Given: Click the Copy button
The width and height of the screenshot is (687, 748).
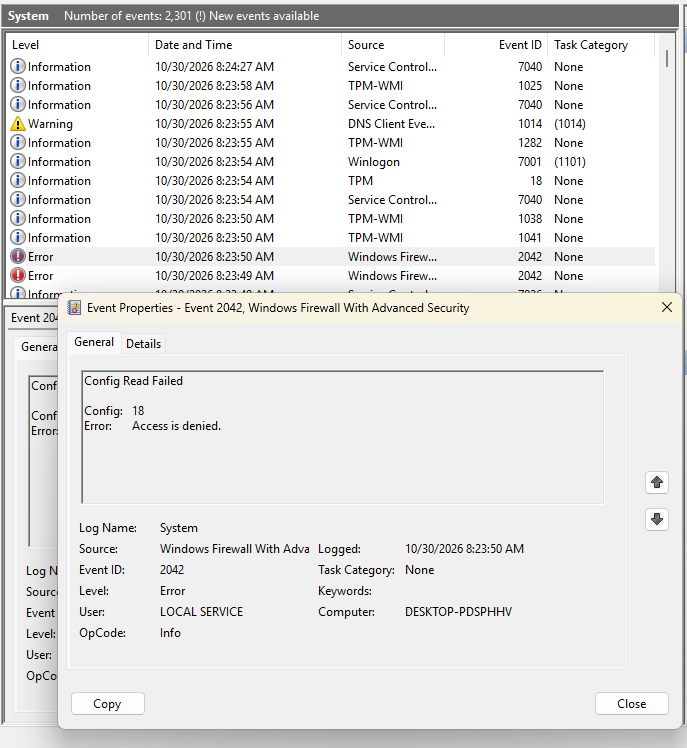Looking at the screenshot, I should click(108, 704).
